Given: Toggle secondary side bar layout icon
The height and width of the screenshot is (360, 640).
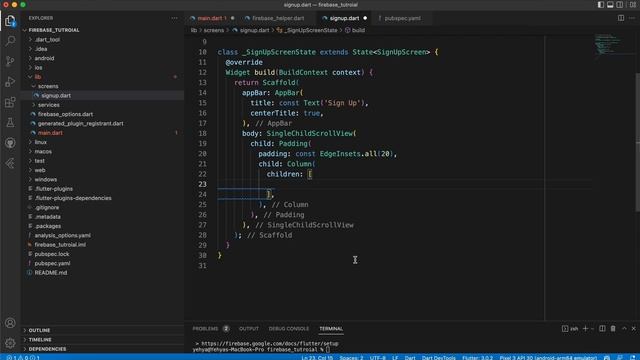Looking at the screenshot, I should tap(620, 5).
